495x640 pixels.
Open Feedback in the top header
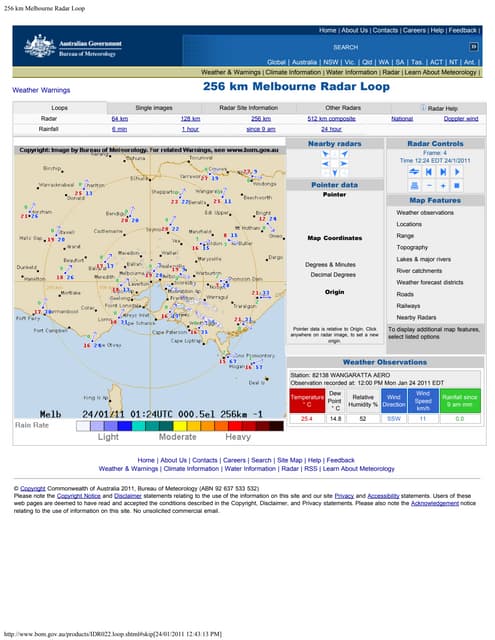click(x=462, y=30)
